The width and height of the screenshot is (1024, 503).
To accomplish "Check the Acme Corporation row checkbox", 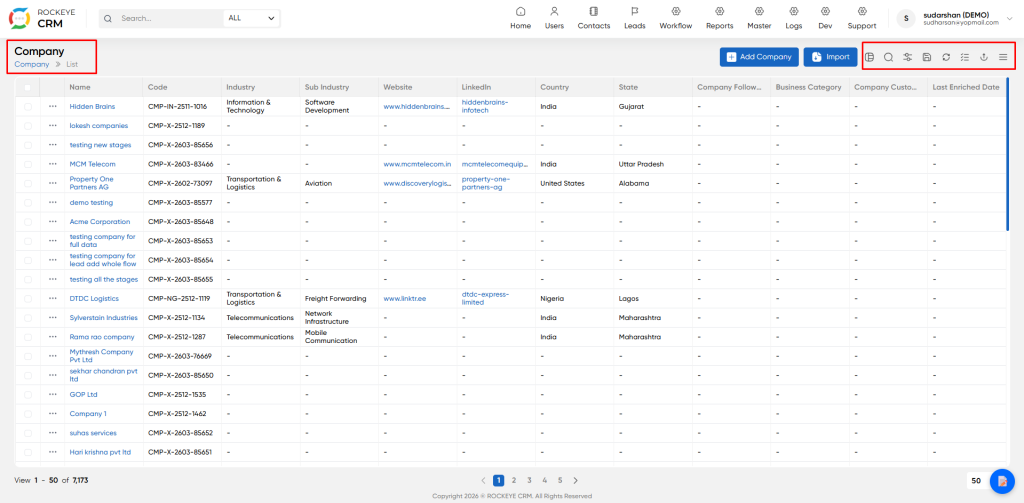I will pyautogui.click(x=27, y=221).
